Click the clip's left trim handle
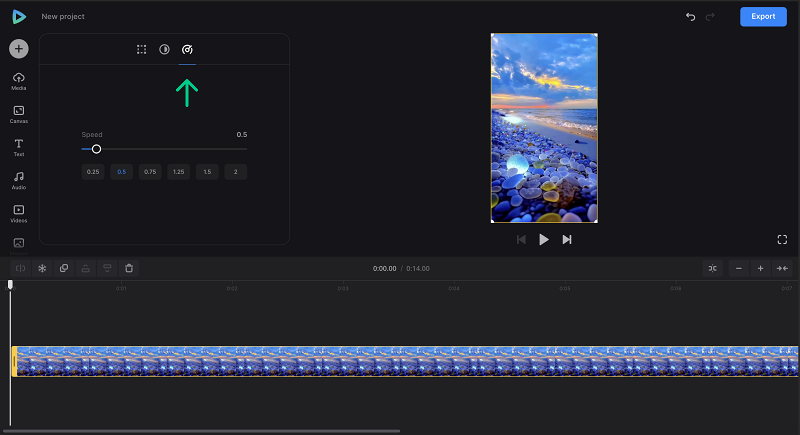 click(14, 362)
